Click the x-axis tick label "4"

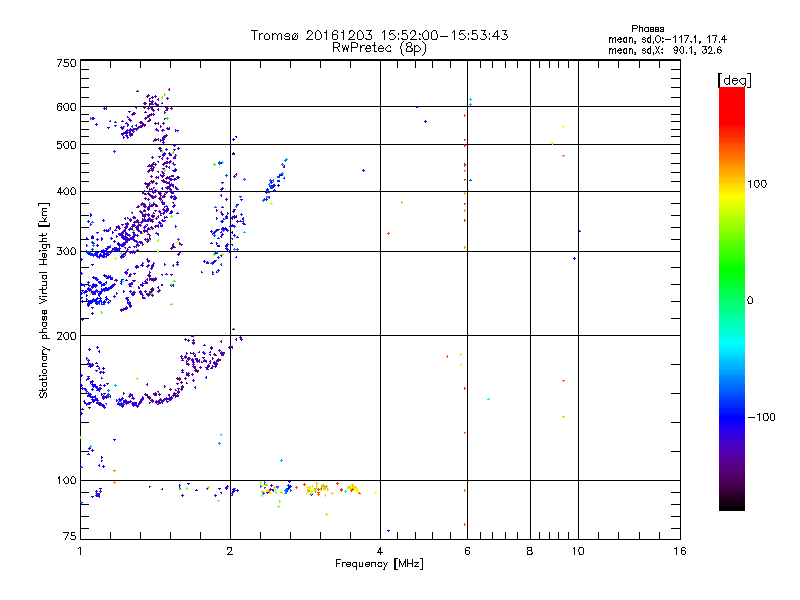380,551
